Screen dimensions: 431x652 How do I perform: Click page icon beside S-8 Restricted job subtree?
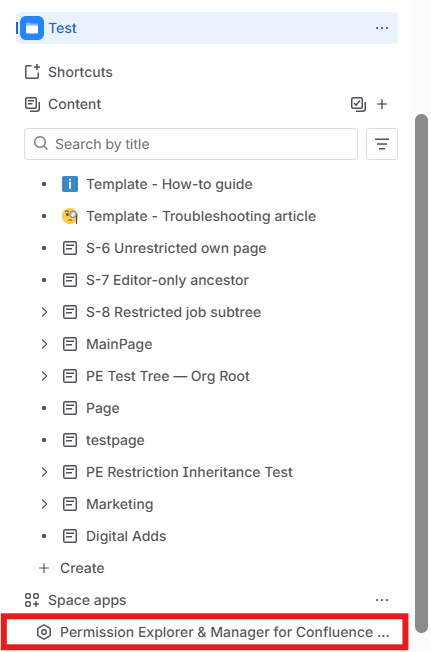pos(70,312)
